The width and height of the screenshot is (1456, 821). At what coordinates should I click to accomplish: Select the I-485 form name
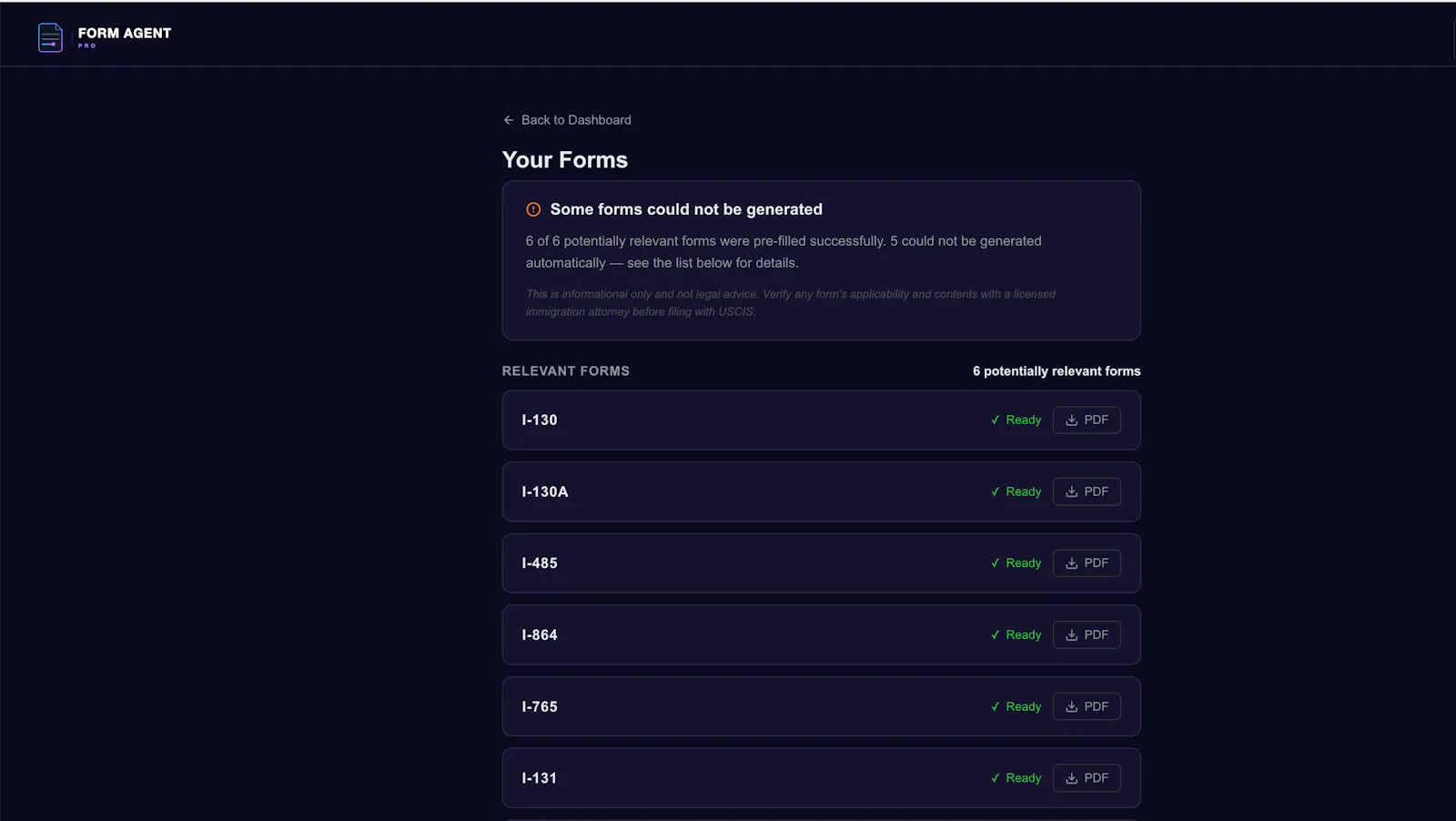click(540, 563)
